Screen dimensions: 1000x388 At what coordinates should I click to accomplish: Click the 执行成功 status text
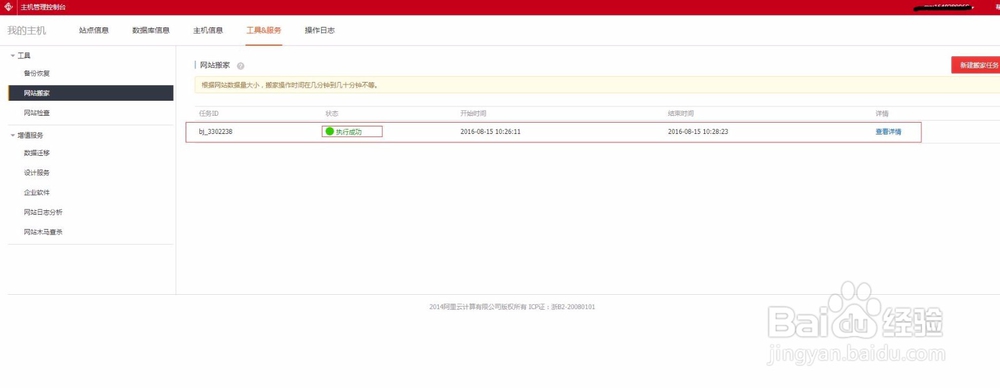[x=349, y=132]
